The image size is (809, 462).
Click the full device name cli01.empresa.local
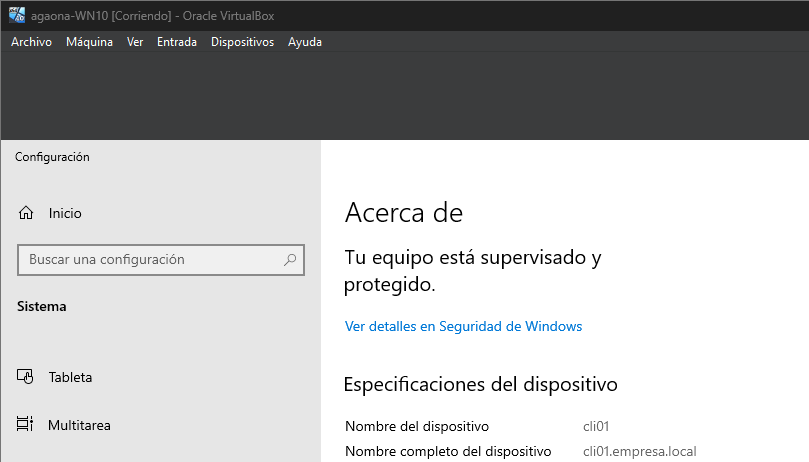(x=639, y=451)
